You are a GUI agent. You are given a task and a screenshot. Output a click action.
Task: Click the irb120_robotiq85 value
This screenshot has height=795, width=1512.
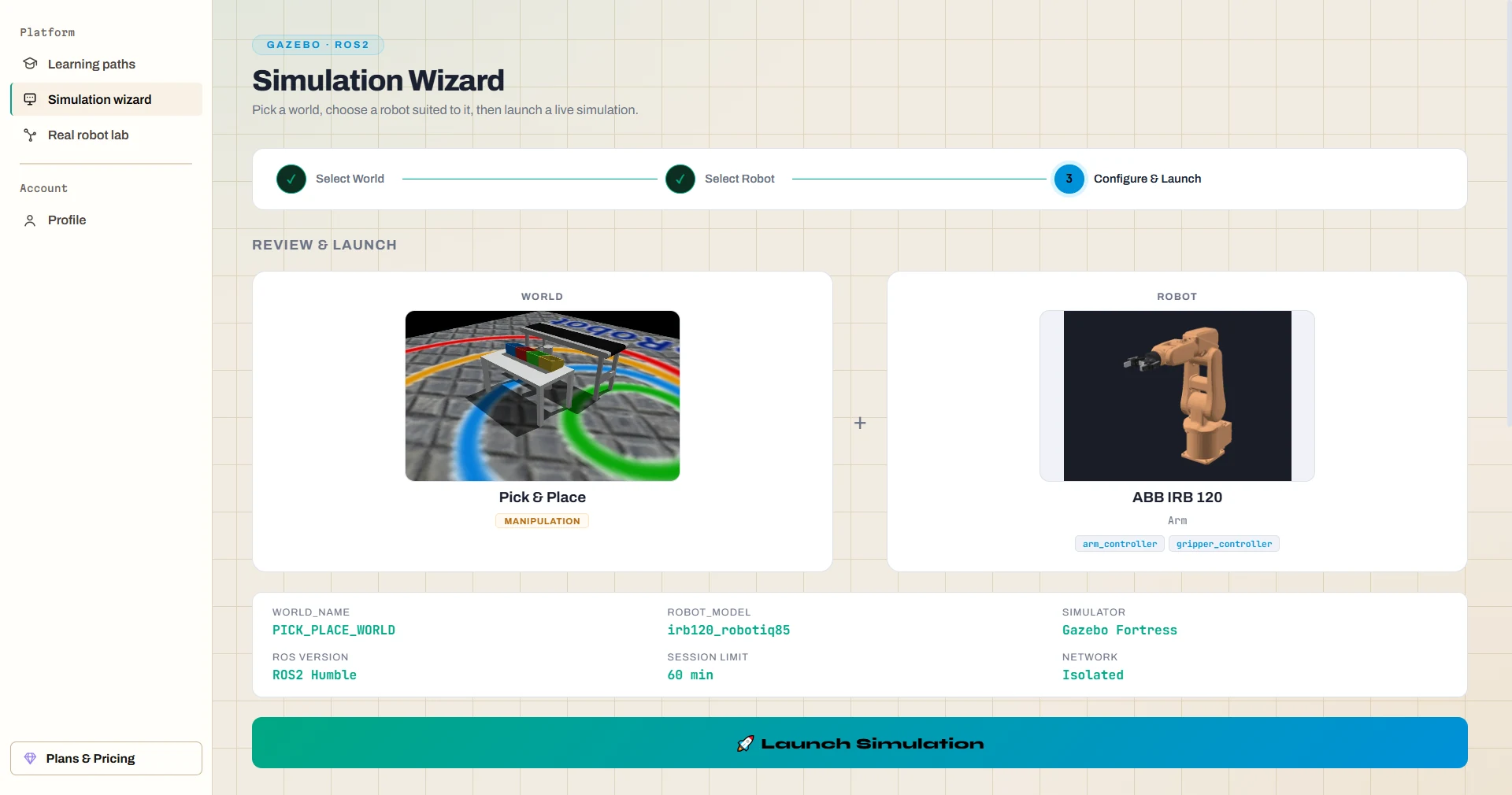(x=728, y=630)
